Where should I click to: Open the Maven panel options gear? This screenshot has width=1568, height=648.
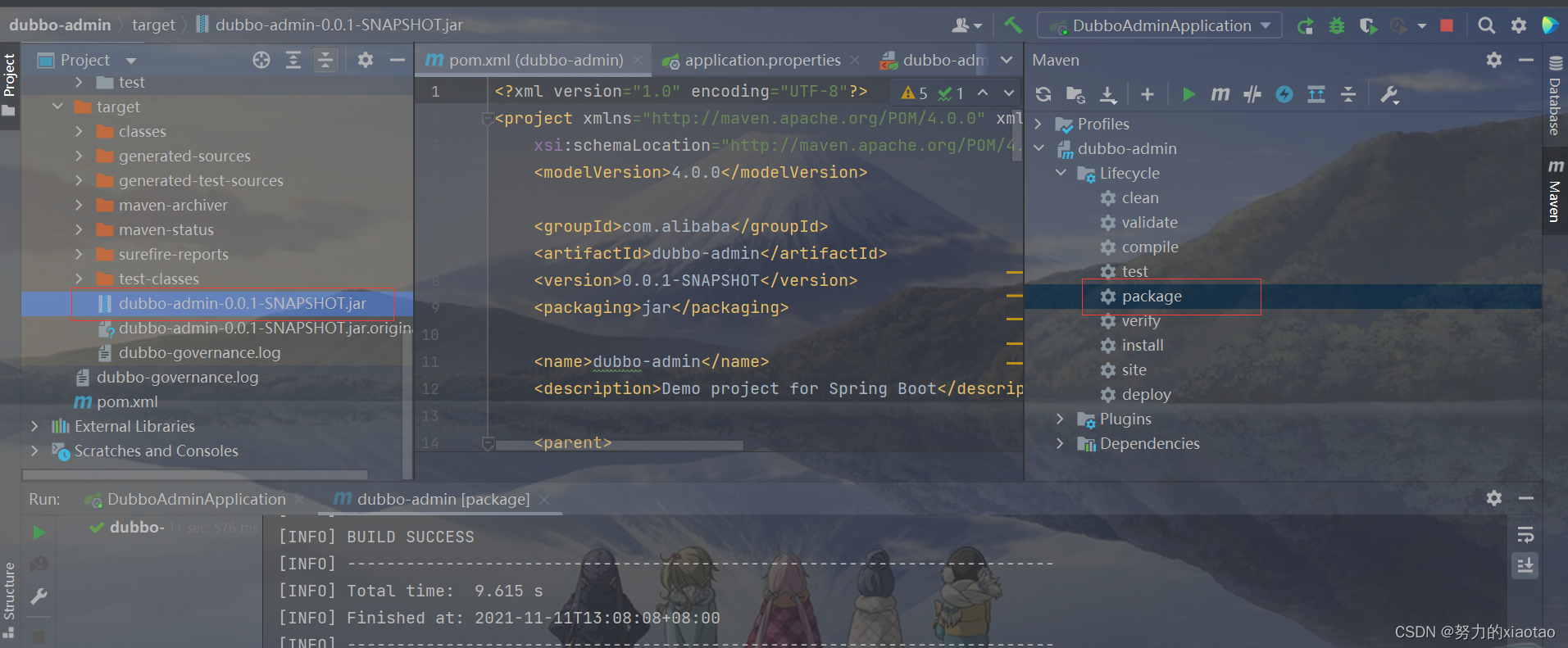[x=1494, y=60]
